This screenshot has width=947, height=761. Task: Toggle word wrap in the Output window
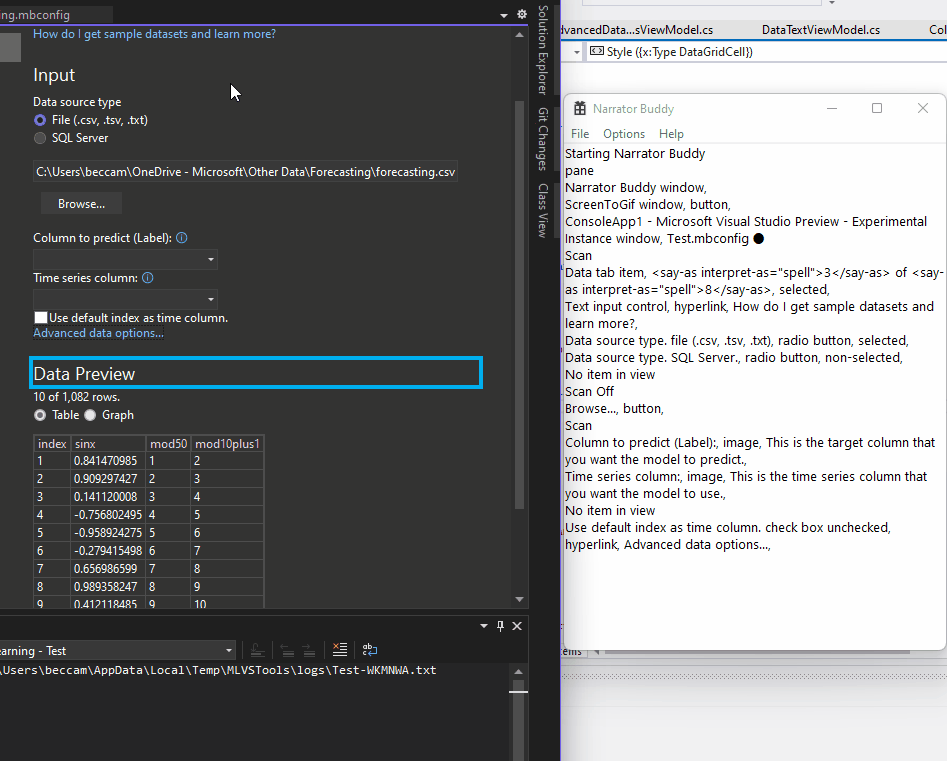pos(370,650)
